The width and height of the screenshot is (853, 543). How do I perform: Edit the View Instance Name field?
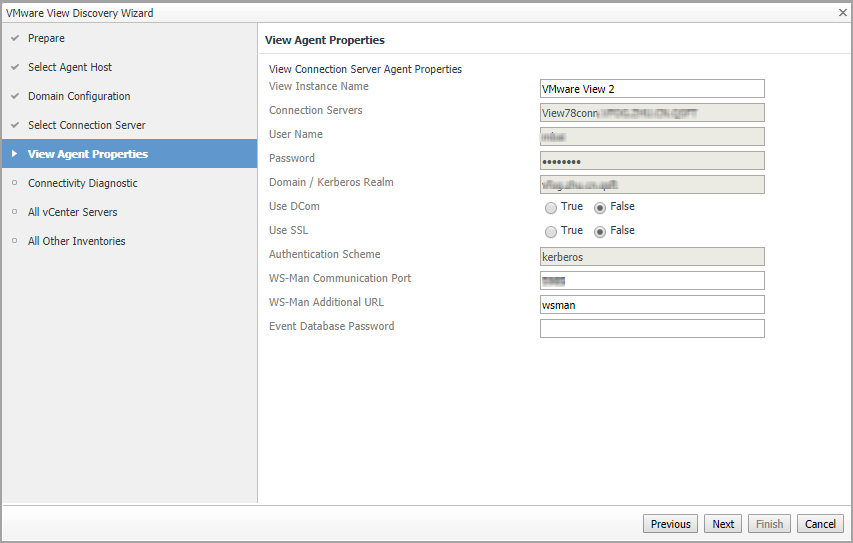pyautogui.click(x=651, y=89)
